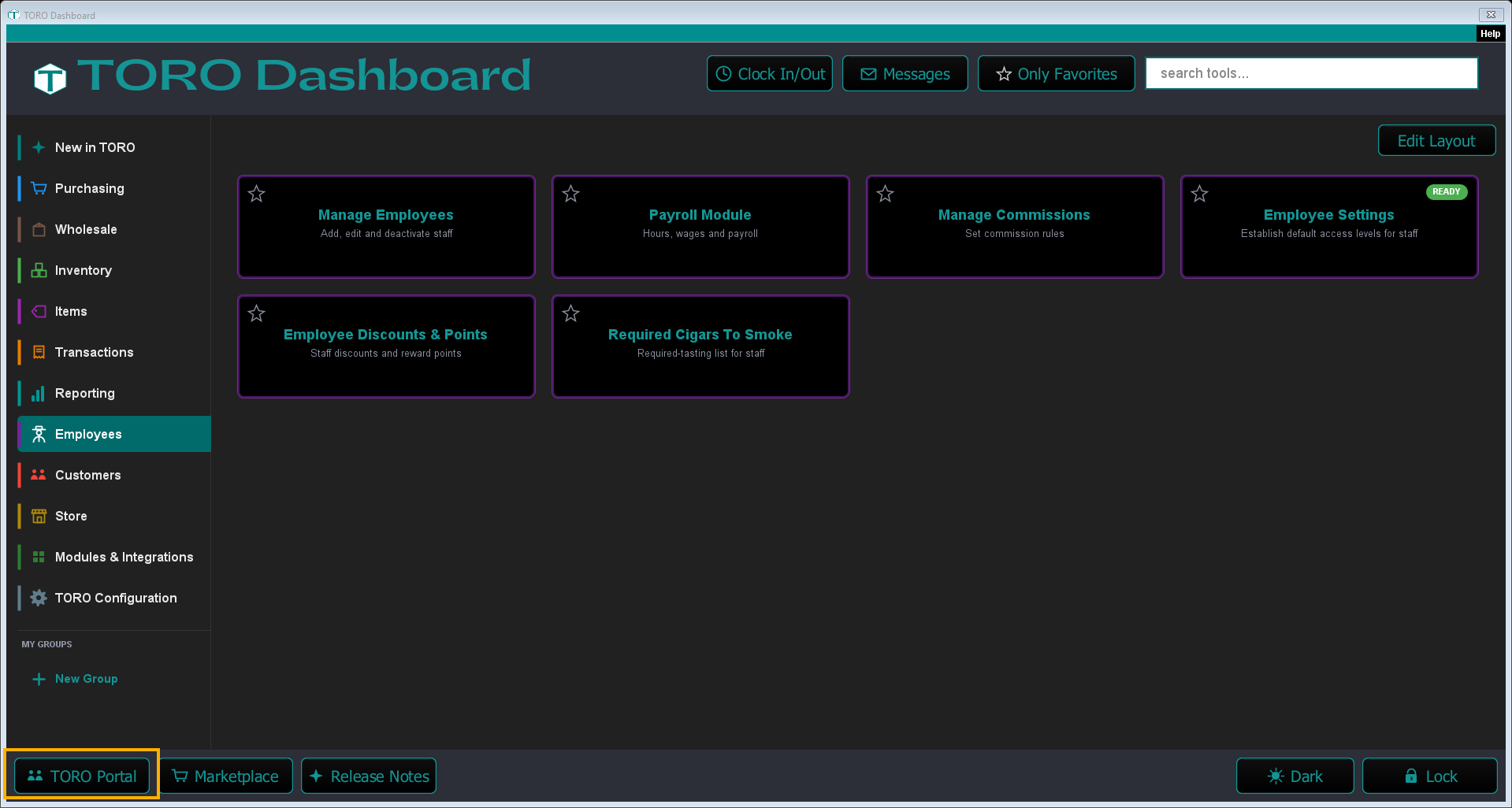Click the Inventory boxes icon
Image resolution: width=1512 pixels, height=808 pixels.
[39, 270]
